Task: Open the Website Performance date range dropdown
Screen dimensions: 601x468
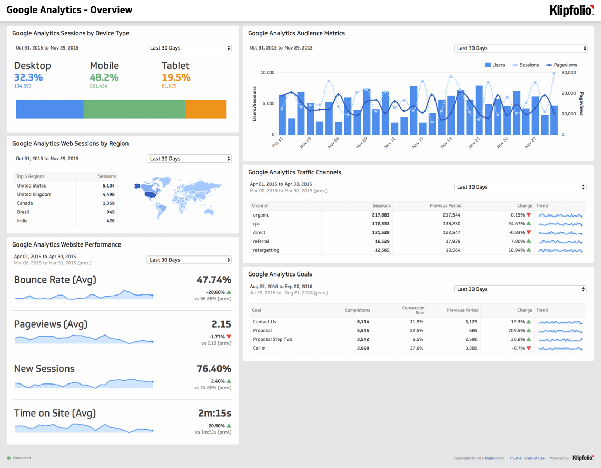Action: (189, 260)
